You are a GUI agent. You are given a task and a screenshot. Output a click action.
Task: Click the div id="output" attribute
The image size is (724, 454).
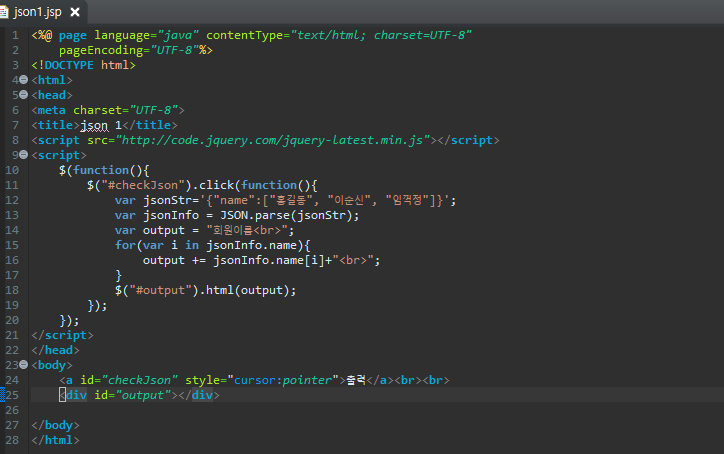(133, 395)
